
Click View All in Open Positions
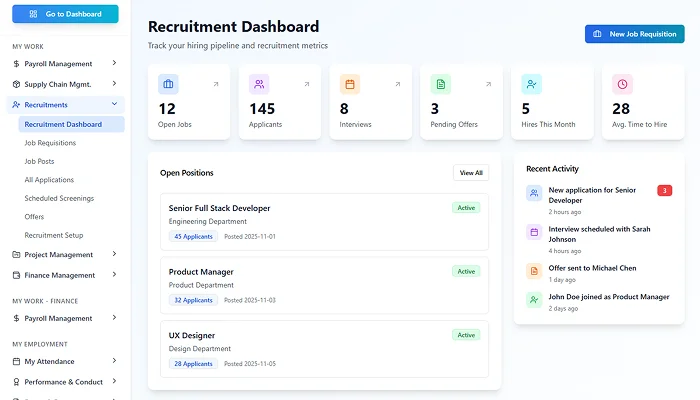pos(471,173)
